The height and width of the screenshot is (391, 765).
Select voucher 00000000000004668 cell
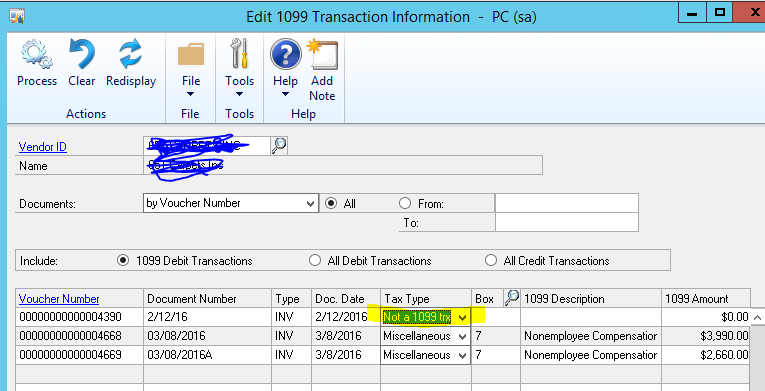(x=80, y=336)
